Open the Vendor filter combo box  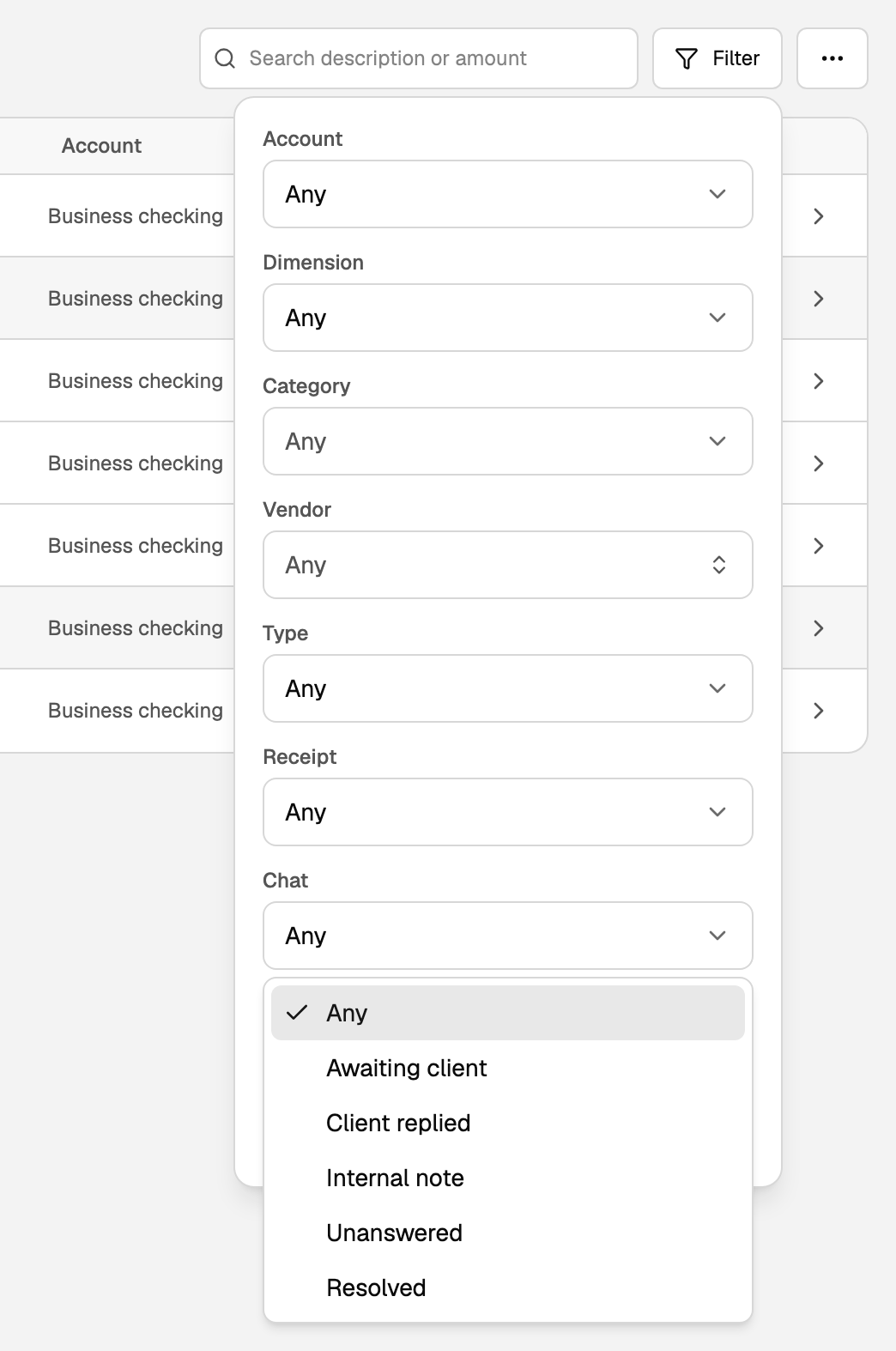(x=508, y=565)
